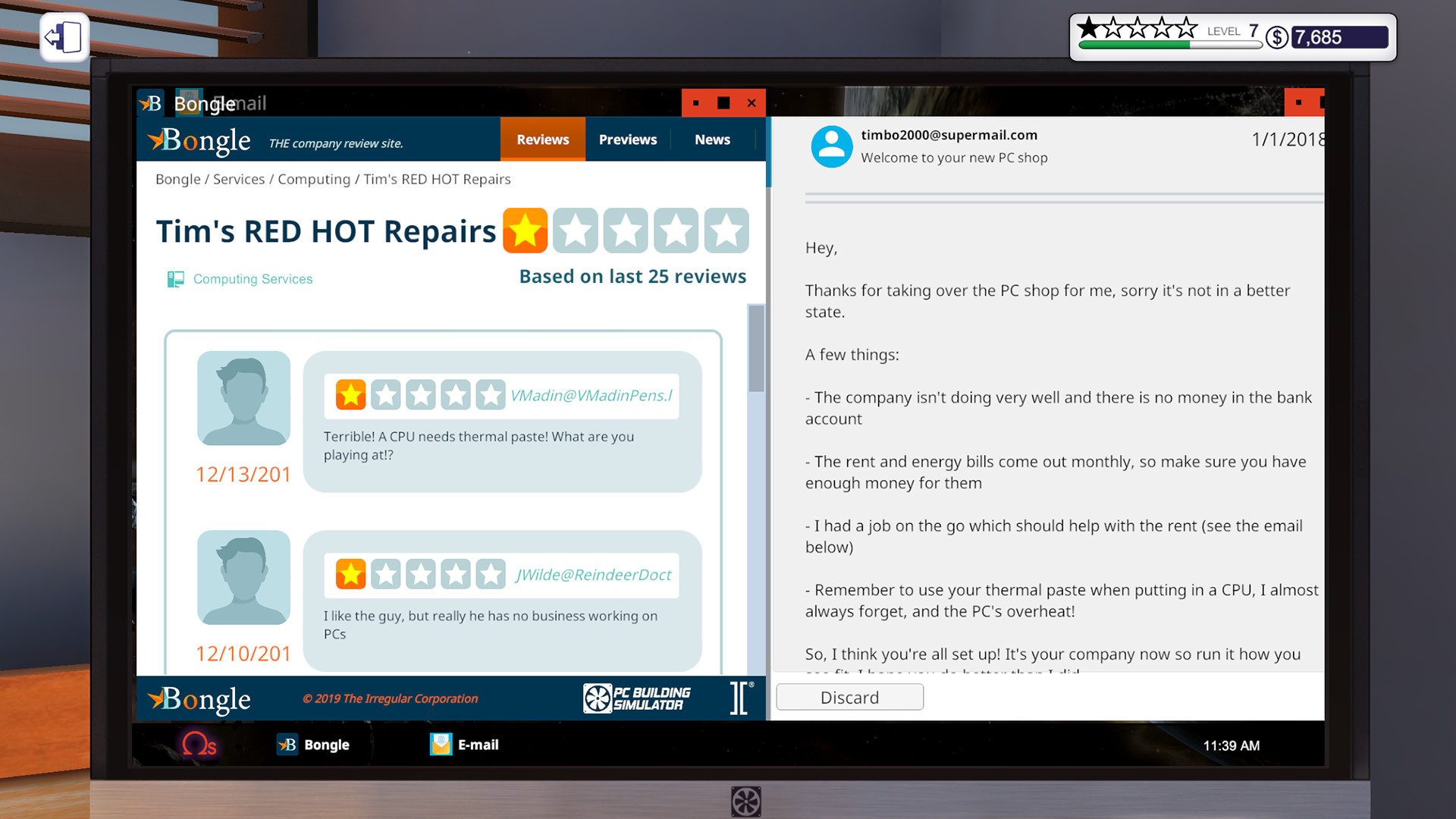Viewport: 1456px width, 819px height.
Task: Expand Computing breadcrumb navigation item
Action: click(316, 178)
